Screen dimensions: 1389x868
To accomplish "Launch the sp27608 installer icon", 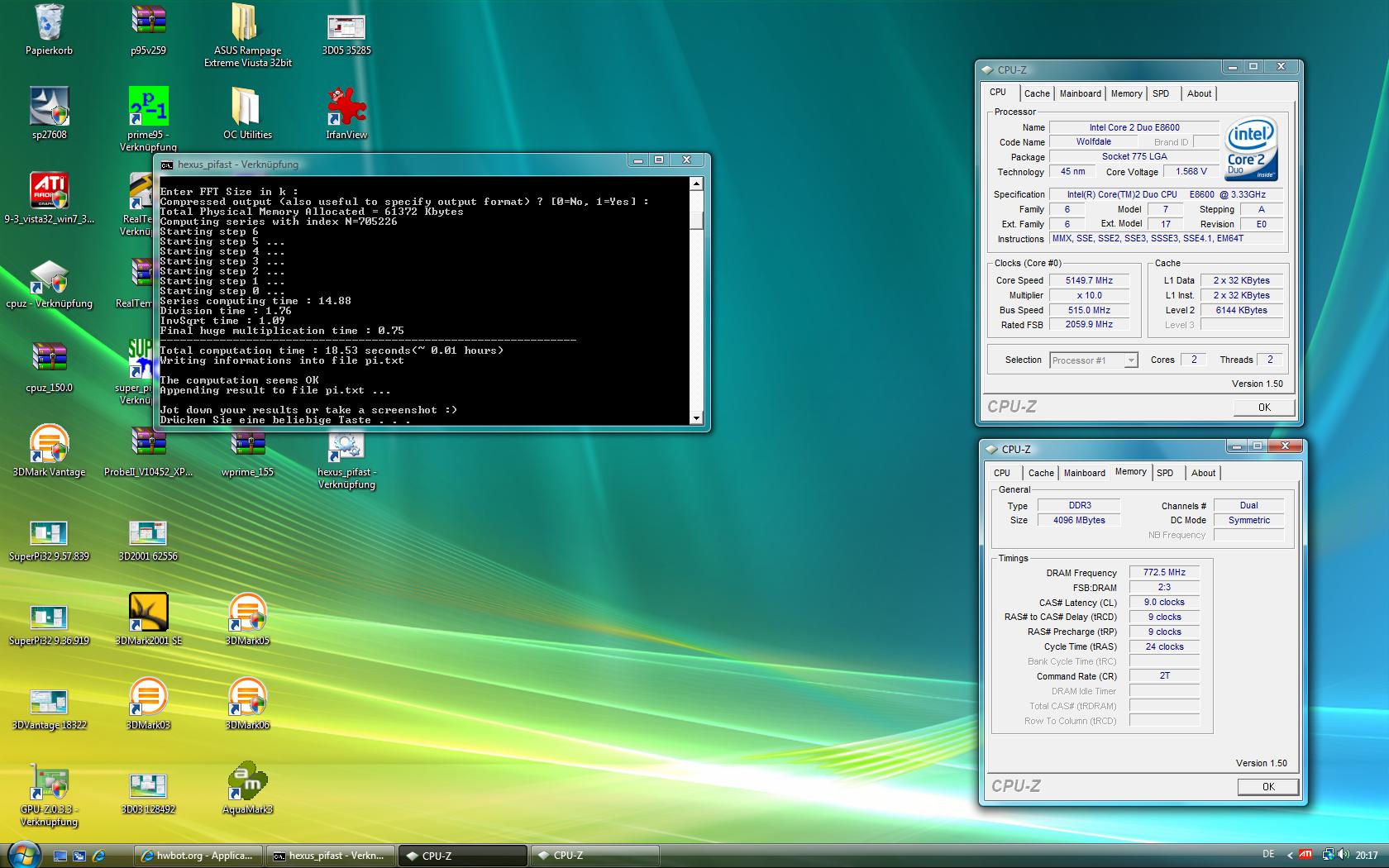I will coord(49,113).
